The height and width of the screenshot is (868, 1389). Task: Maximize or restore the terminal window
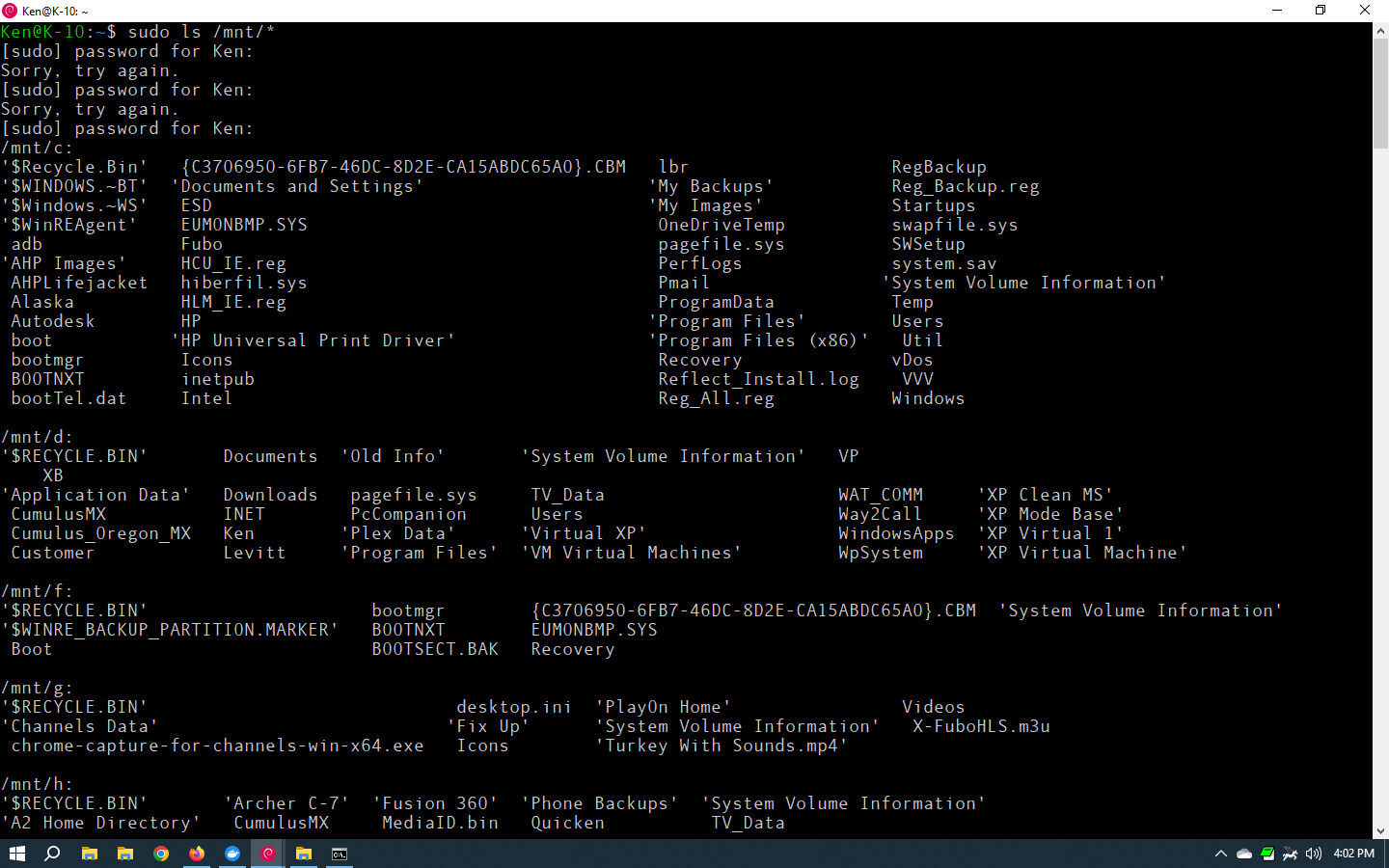(x=1321, y=11)
